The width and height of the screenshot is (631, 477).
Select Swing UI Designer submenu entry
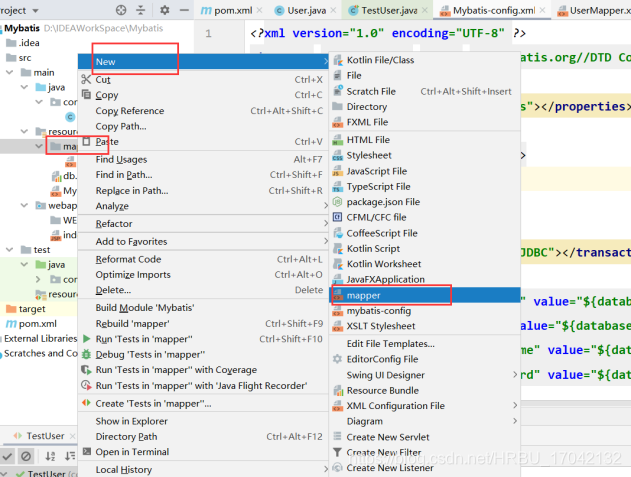click(425, 375)
